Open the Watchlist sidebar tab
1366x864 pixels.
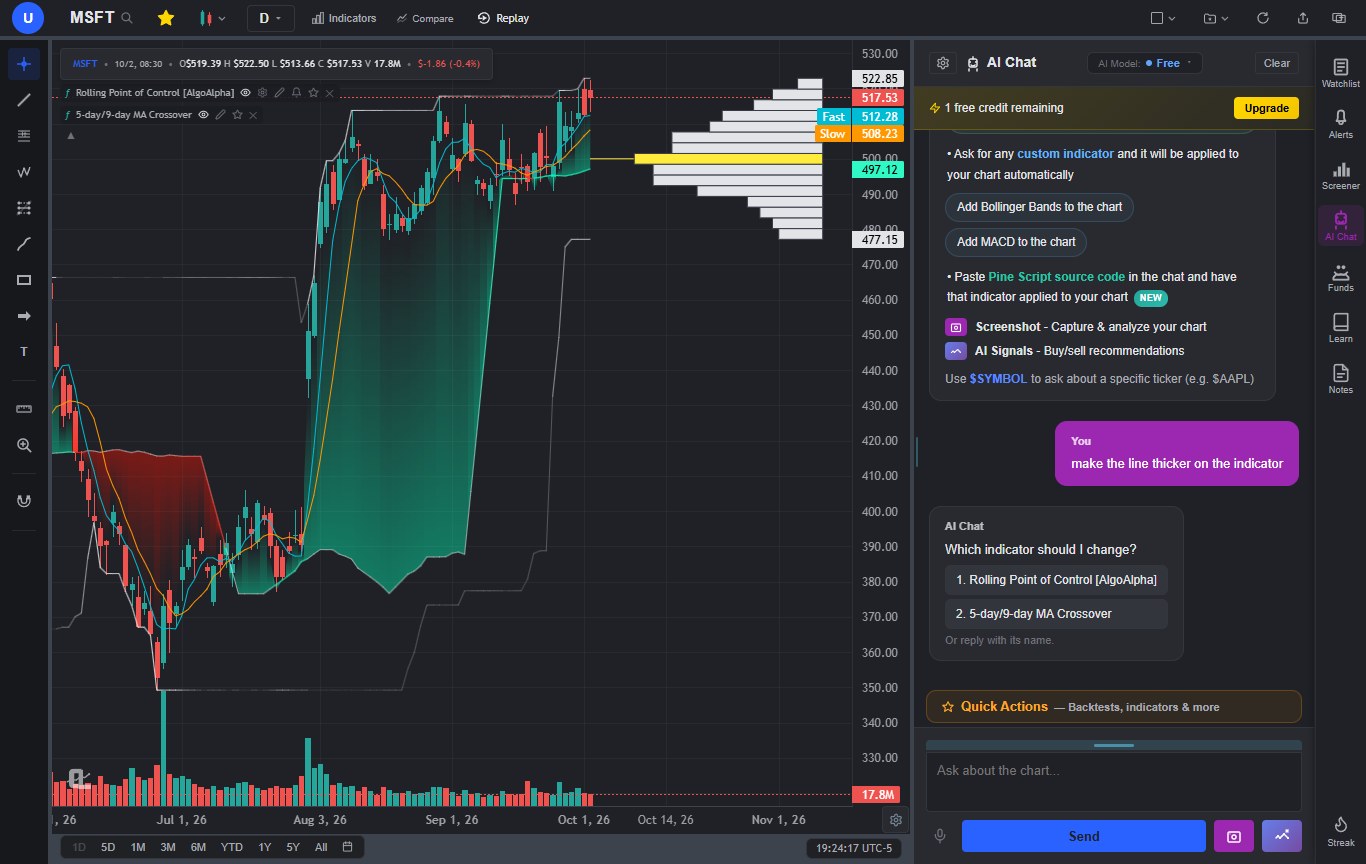[x=1340, y=73]
